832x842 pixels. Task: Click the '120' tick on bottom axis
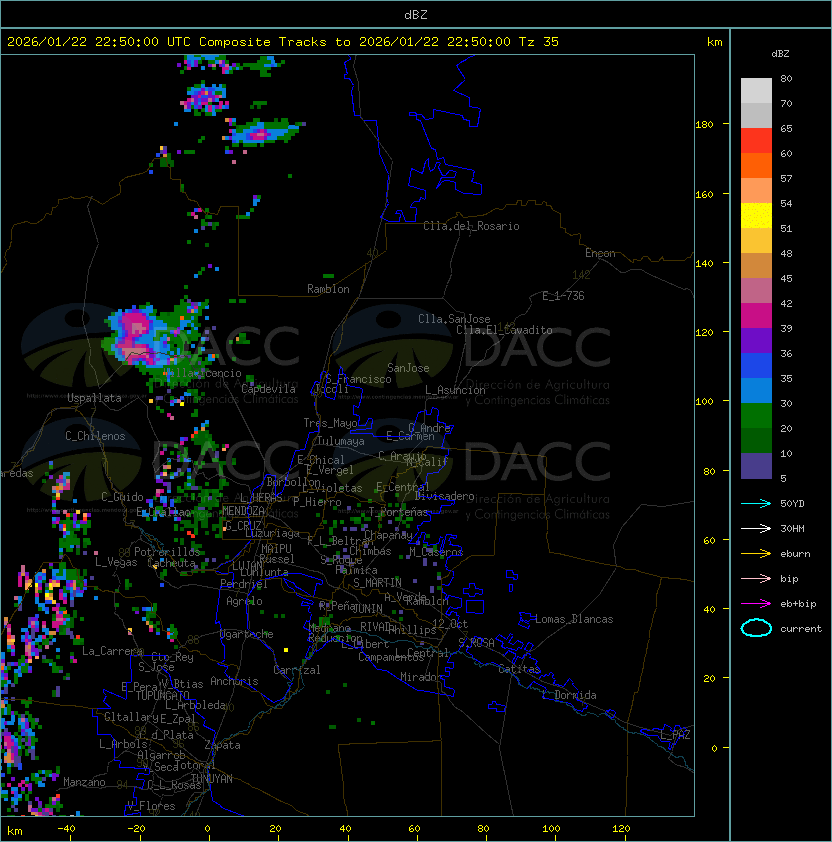[x=621, y=829]
